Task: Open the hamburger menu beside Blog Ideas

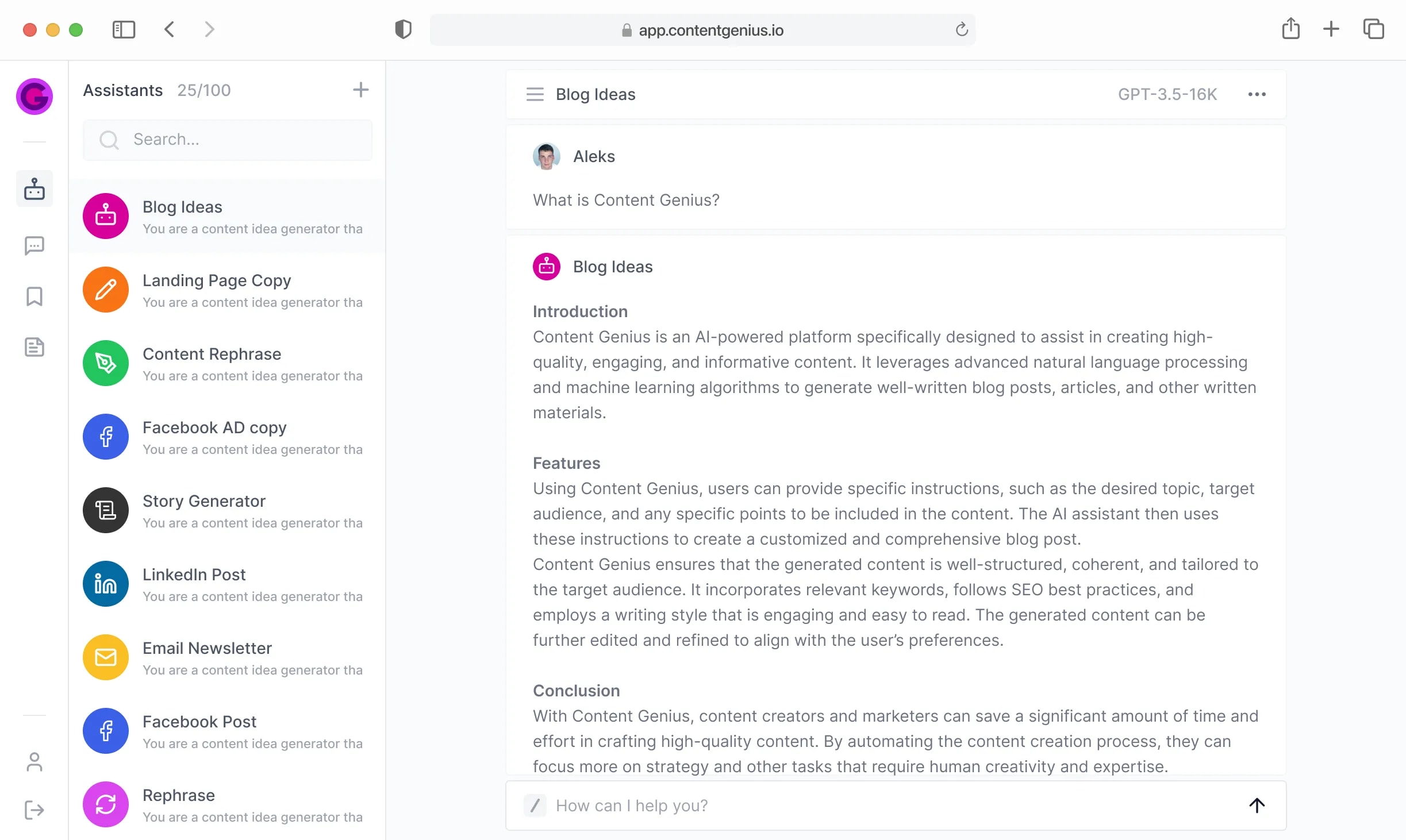Action: coord(535,94)
